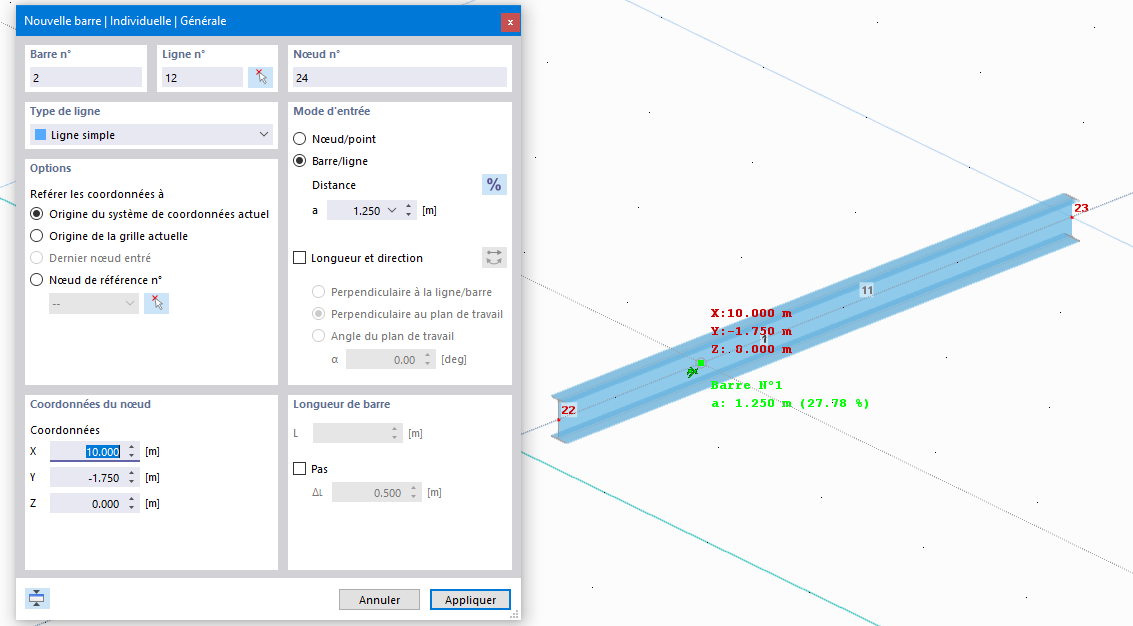Decrease the Y coordinate with the spinner
This screenshot has width=1133, height=626.
(132, 481)
